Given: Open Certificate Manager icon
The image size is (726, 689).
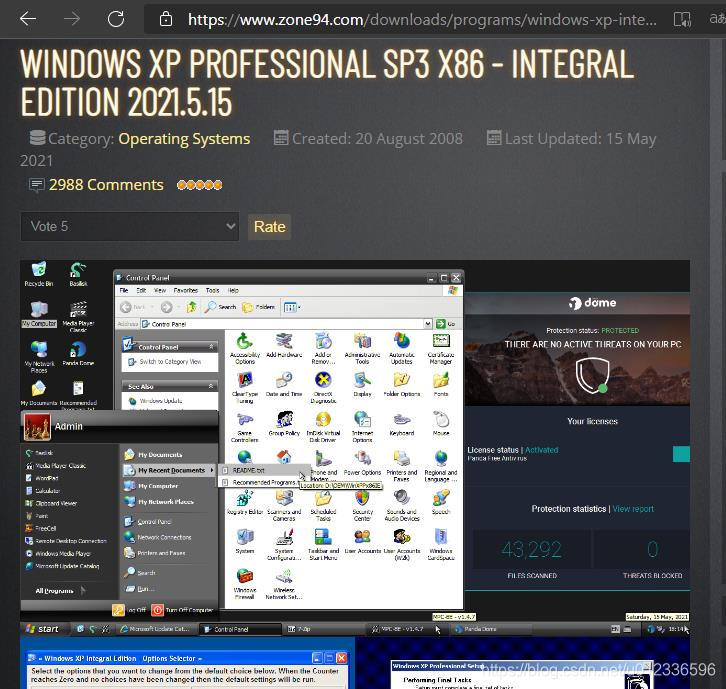Looking at the screenshot, I should pos(441,349).
